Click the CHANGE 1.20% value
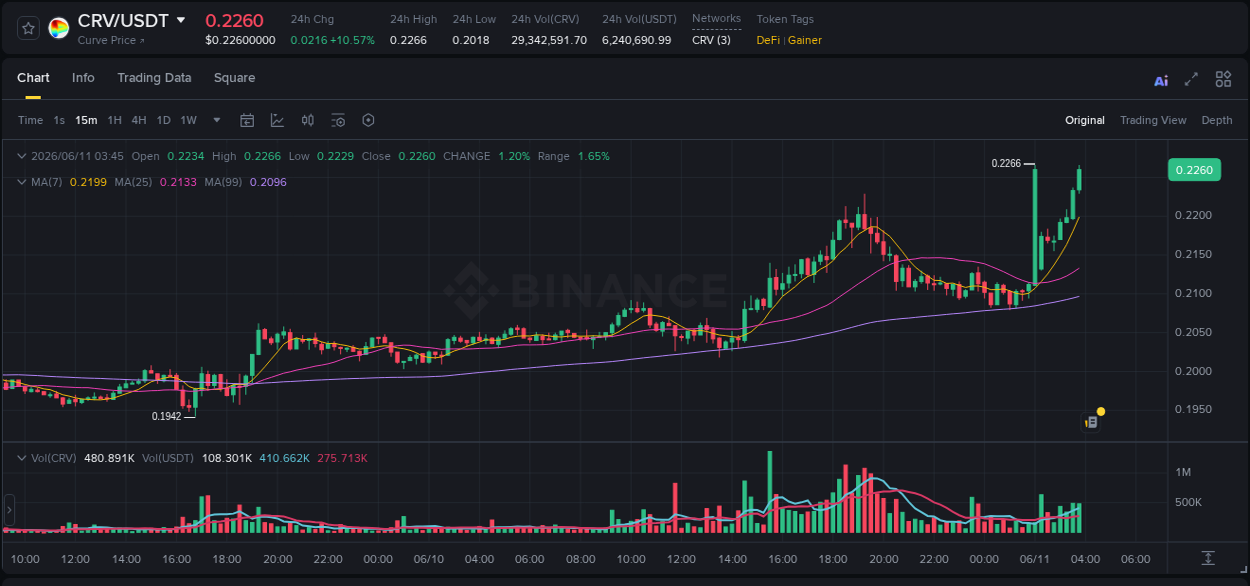This screenshot has width=1250, height=586. [x=514, y=156]
